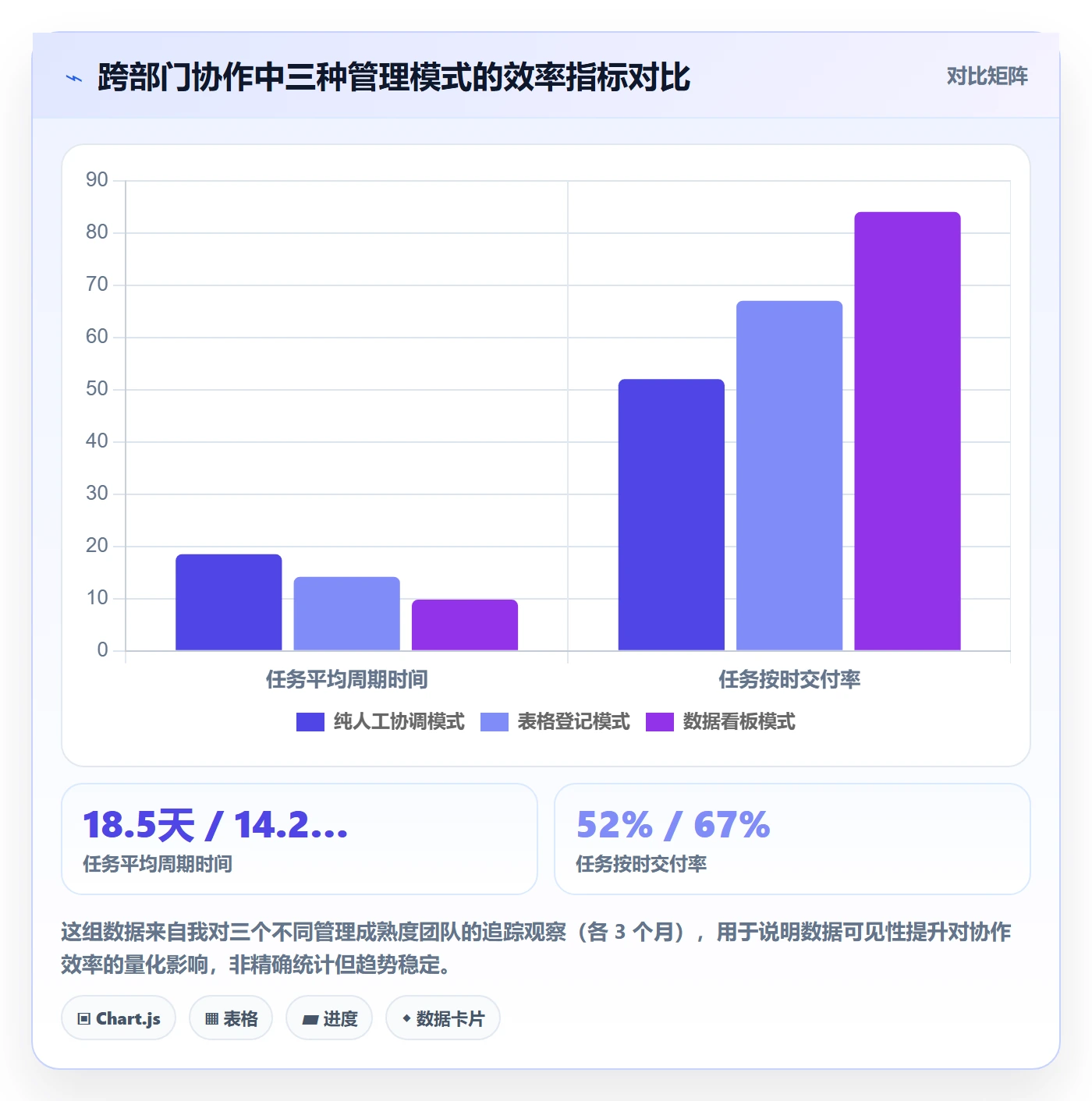Screen dimensions: 1092x1101
Task: Click the light blue bar in 任务平均周期时间
Action: pos(347,614)
